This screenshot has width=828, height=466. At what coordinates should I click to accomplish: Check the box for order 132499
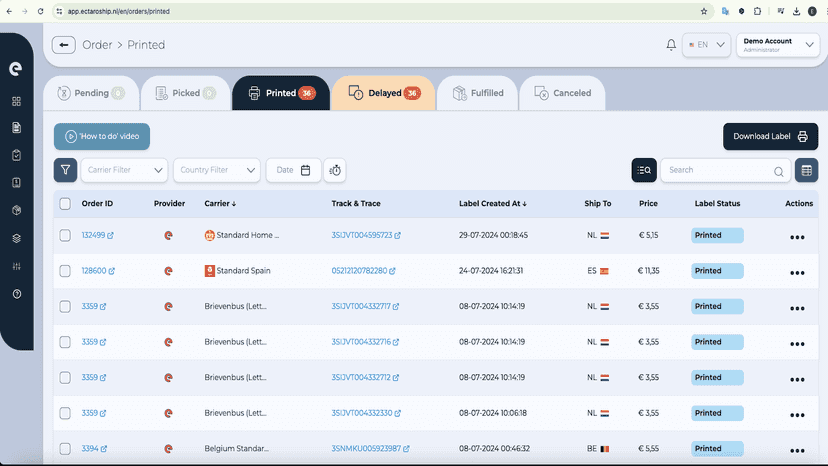[65, 235]
